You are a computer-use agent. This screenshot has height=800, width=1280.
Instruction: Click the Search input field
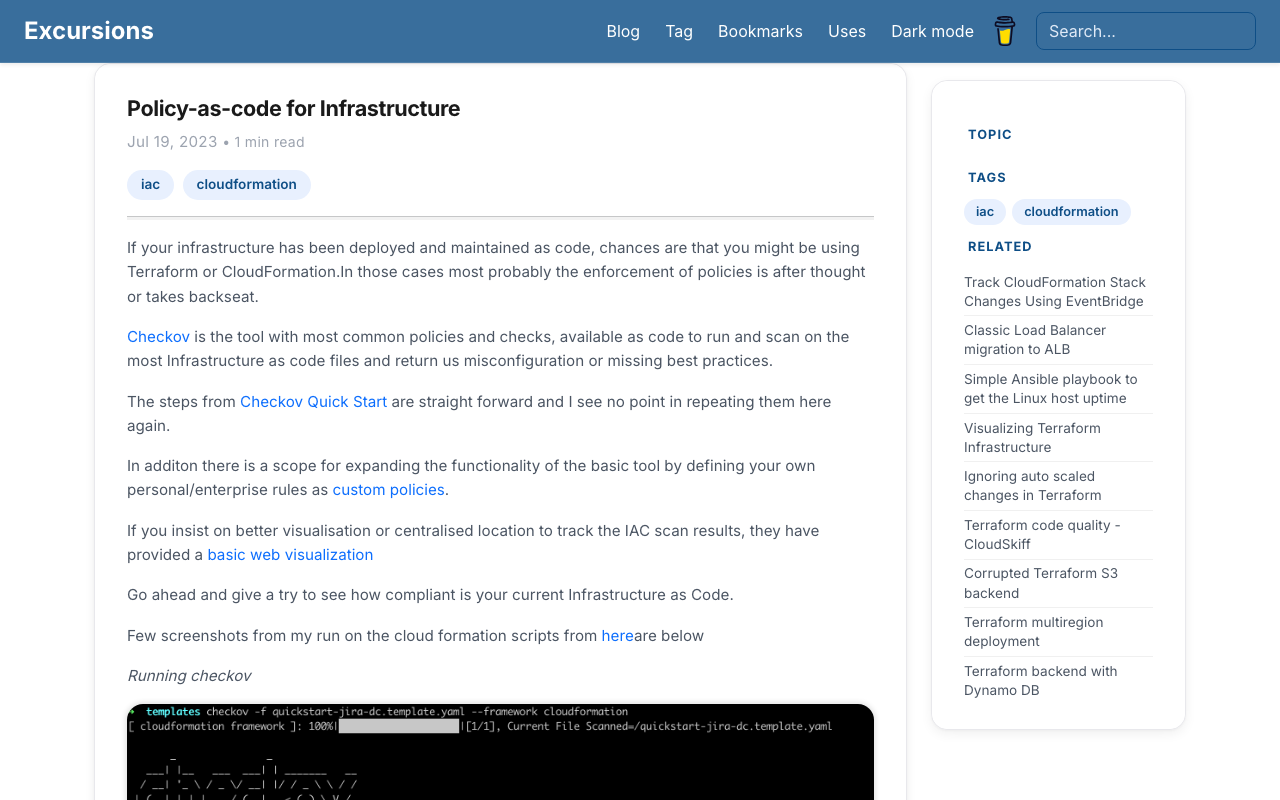pyautogui.click(x=1146, y=31)
